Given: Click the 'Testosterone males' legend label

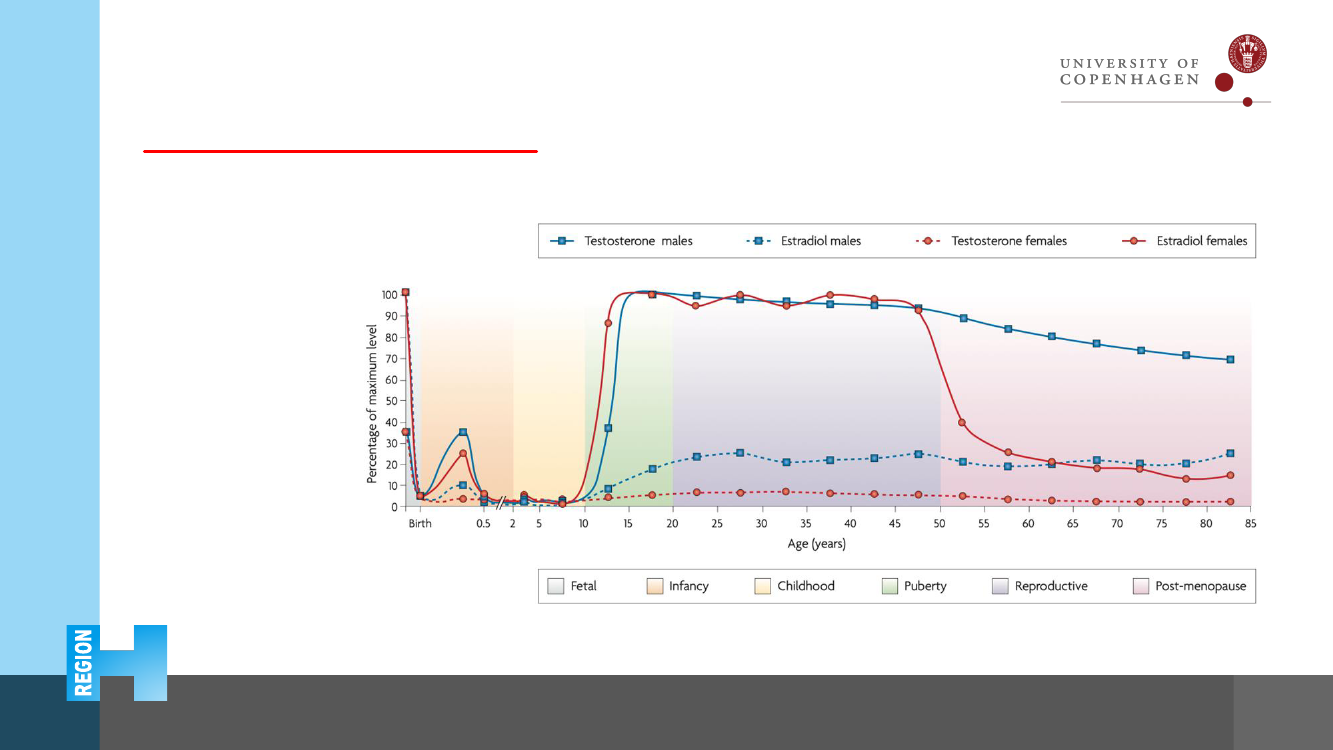Looking at the screenshot, I should pyautogui.click(x=639, y=241).
